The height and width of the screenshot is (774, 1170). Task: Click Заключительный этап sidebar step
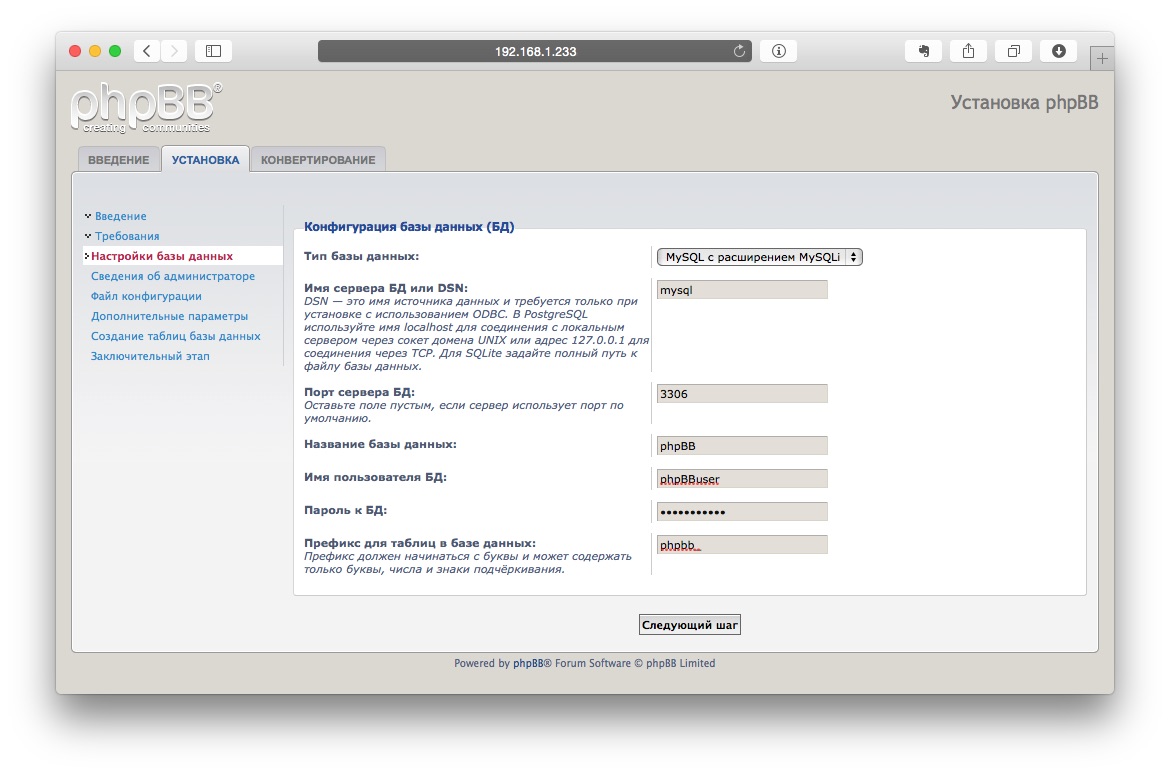click(x=150, y=357)
